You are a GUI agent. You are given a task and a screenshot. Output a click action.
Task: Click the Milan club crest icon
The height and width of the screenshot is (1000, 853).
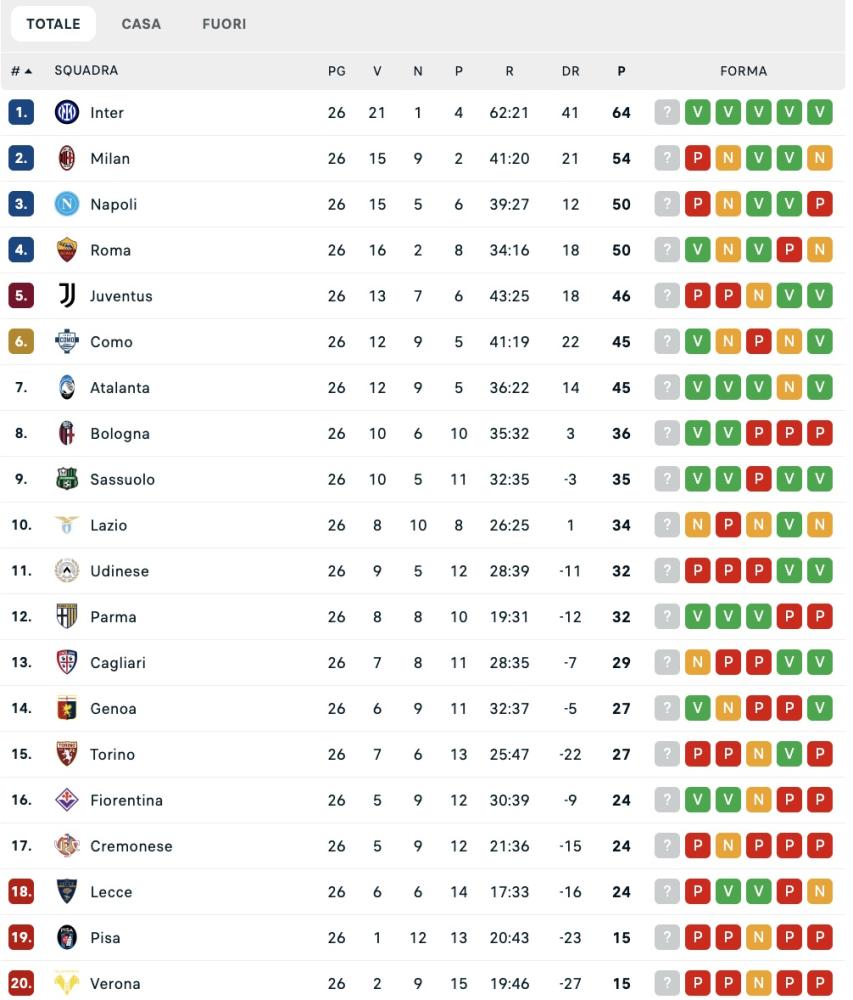tap(66, 158)
